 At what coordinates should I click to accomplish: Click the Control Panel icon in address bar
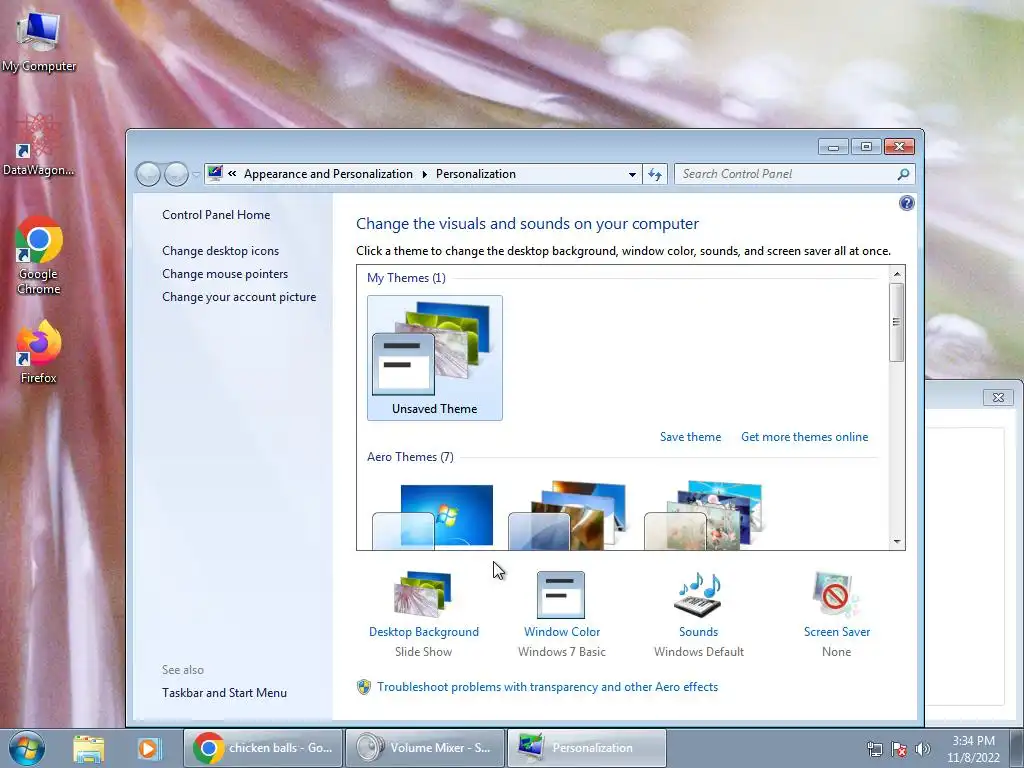215,173
